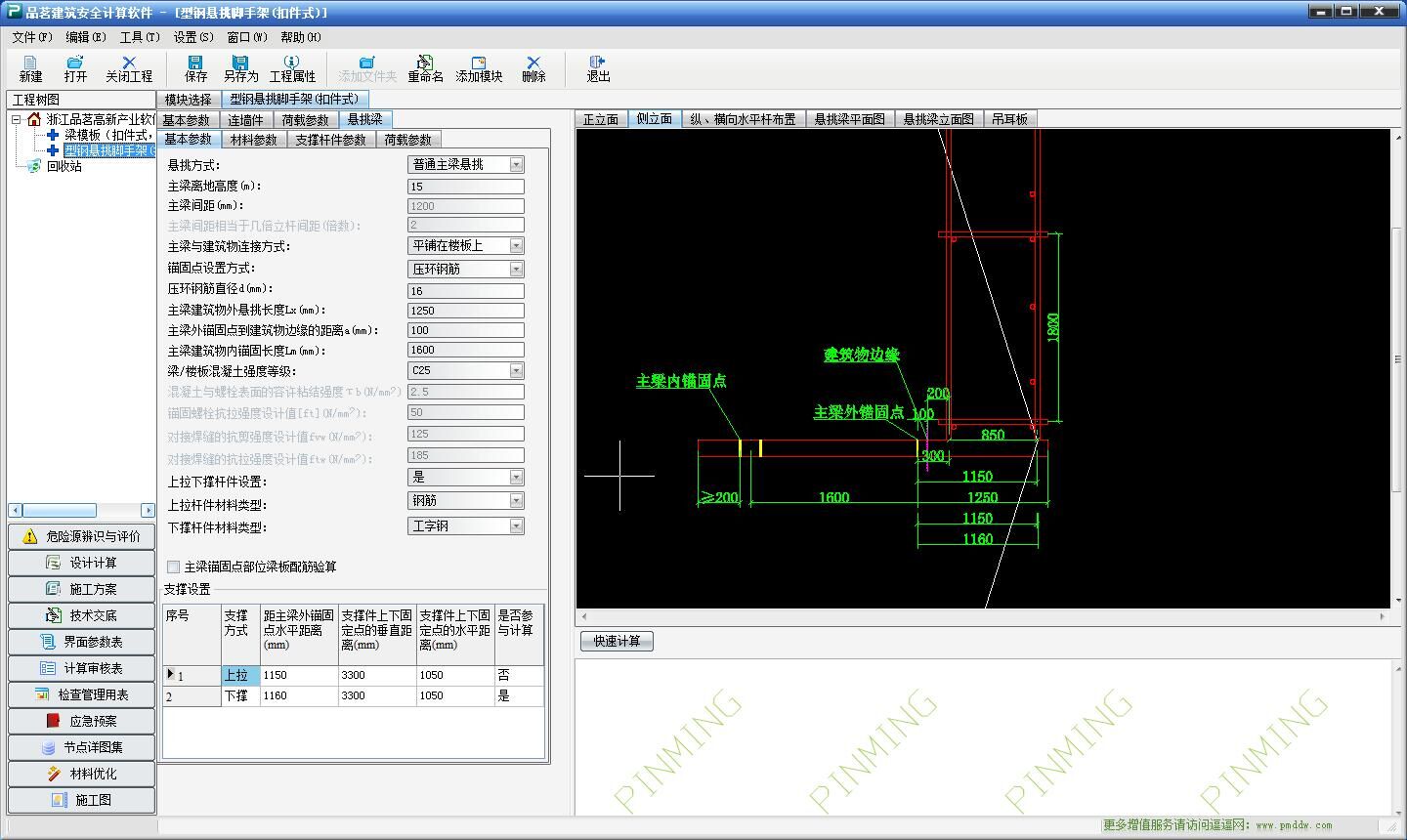Click the 添加模块 add module icon

(479, 68)
